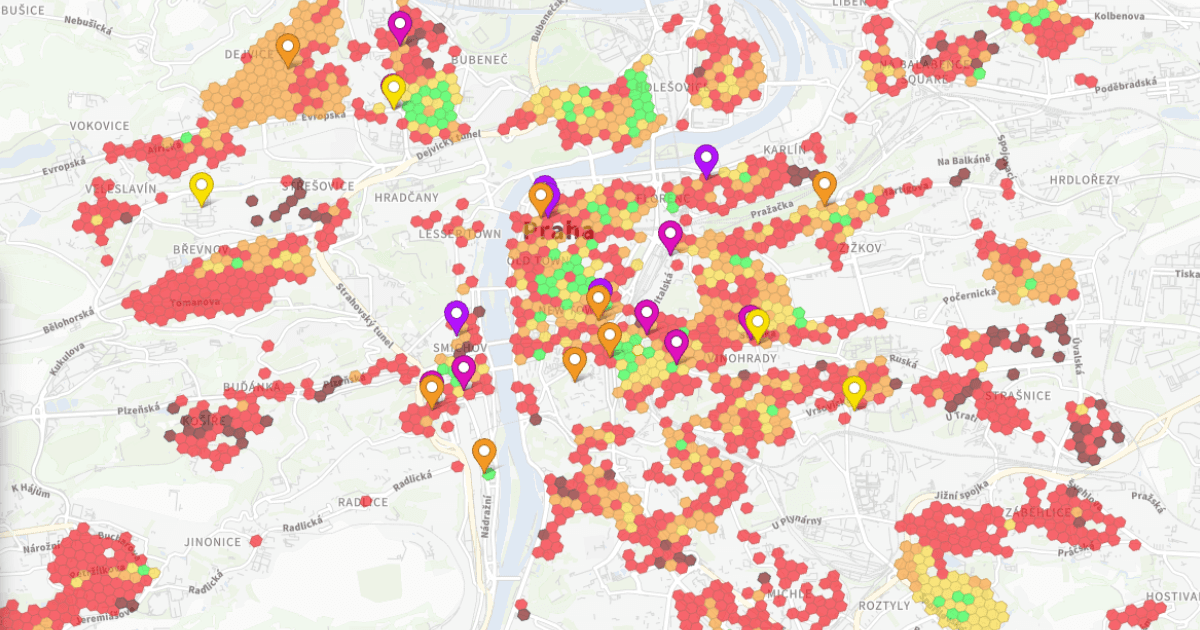Click the Vinohrady district label
Viewport: 1200px width, 630px height.
coord(744,359)
